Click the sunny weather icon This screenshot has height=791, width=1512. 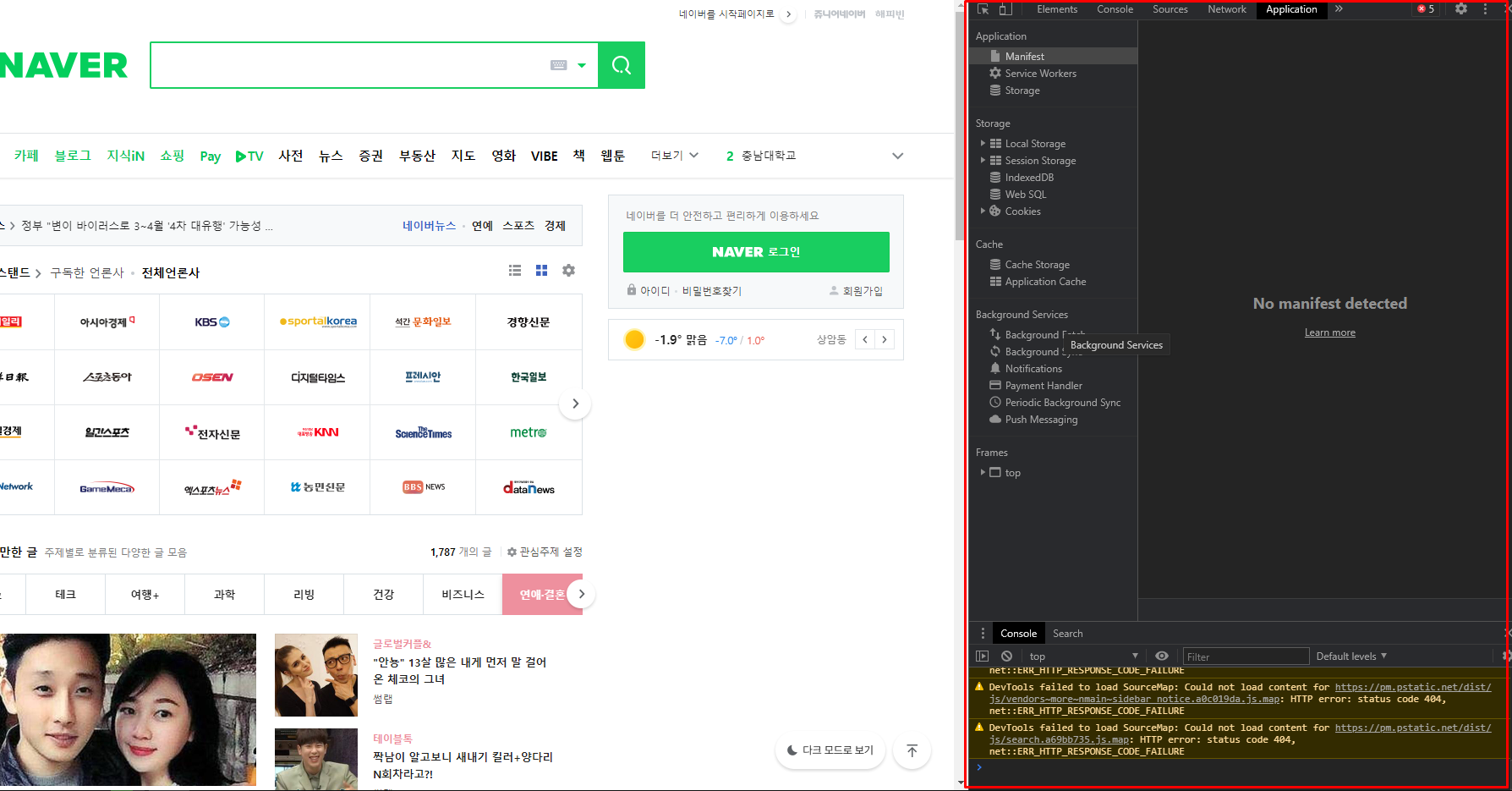pos(634,340)
